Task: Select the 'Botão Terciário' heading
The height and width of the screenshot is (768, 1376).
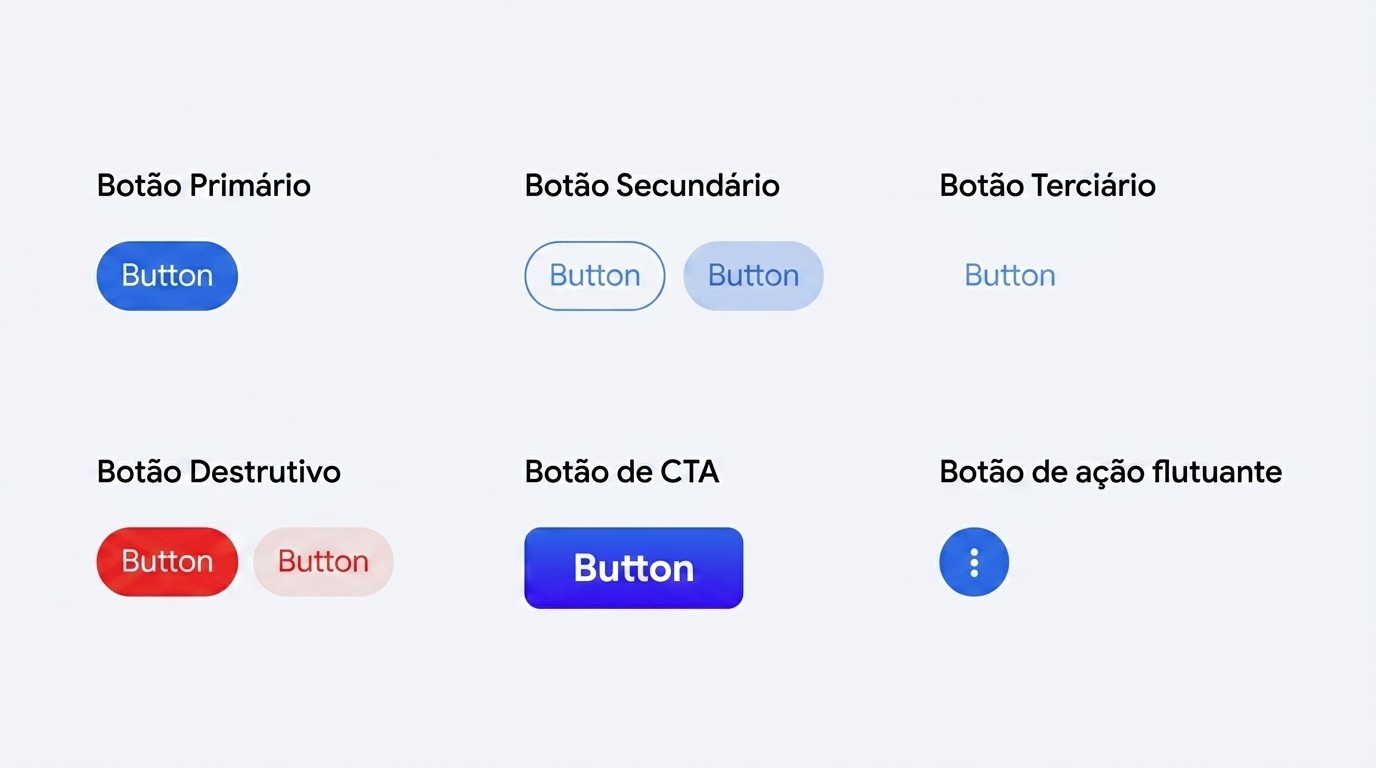Action: click(1048, 185)
